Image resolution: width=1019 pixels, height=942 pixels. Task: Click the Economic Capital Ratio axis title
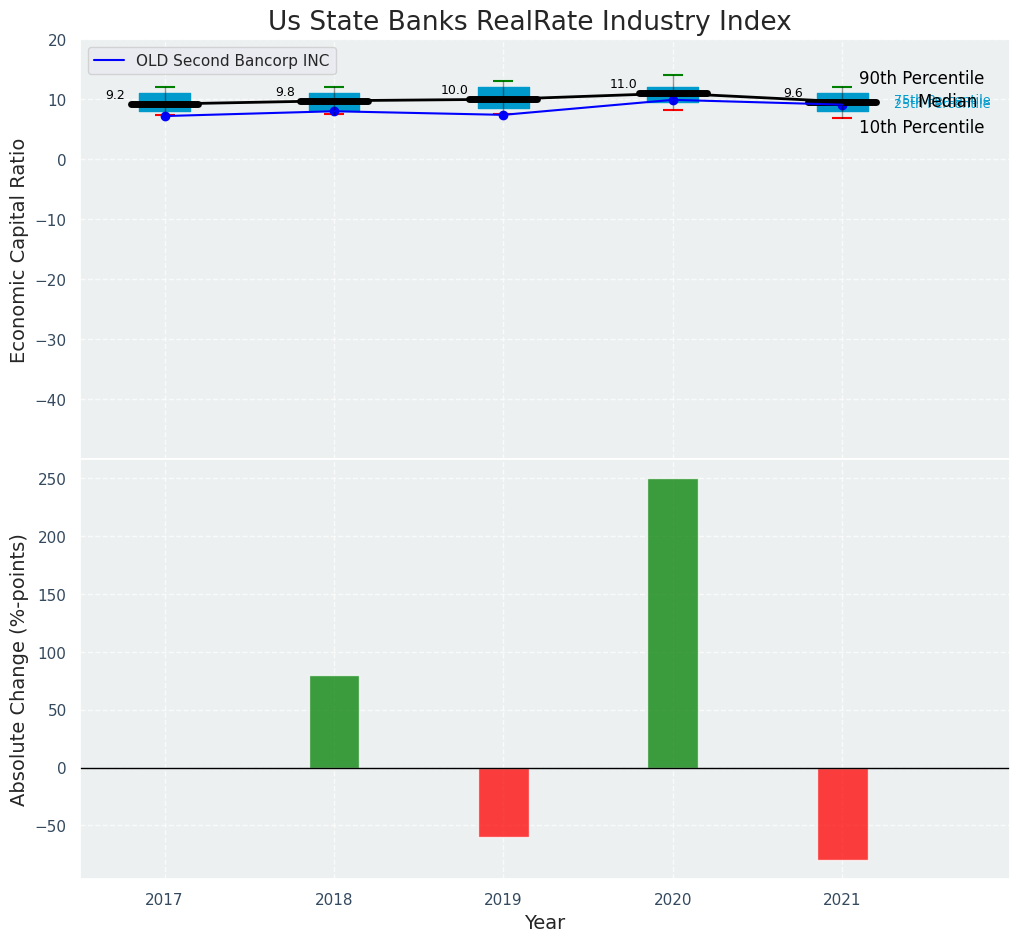[19, 250]
